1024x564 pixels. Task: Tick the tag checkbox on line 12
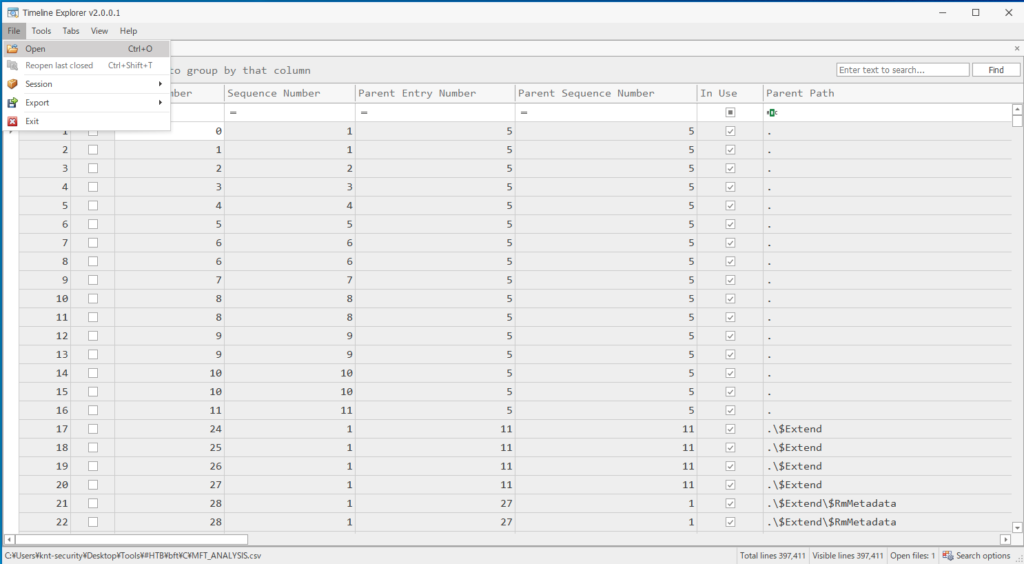pyautogui.click(x=93, y=335)
